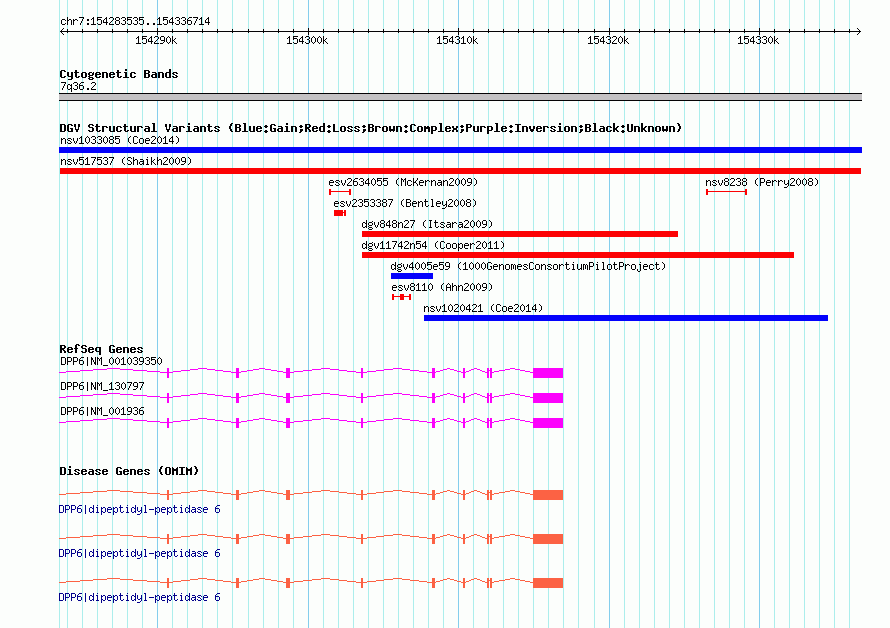
Task: Click the third OMIM DPP6 gene's orange exon block
Action: point(548,583)
